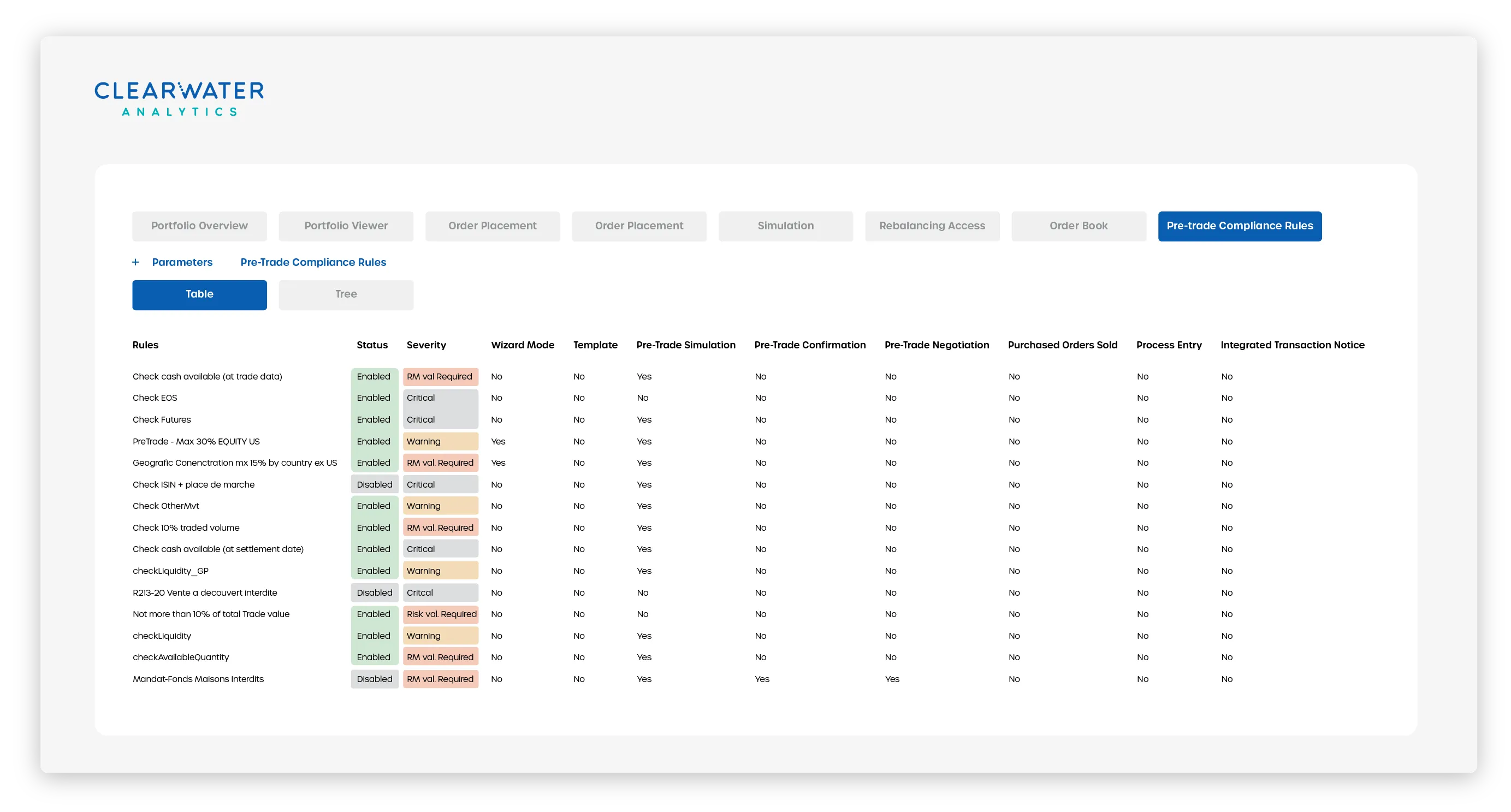Open the Parameters section link
The image size is (1511, 812).
(182, 262)
